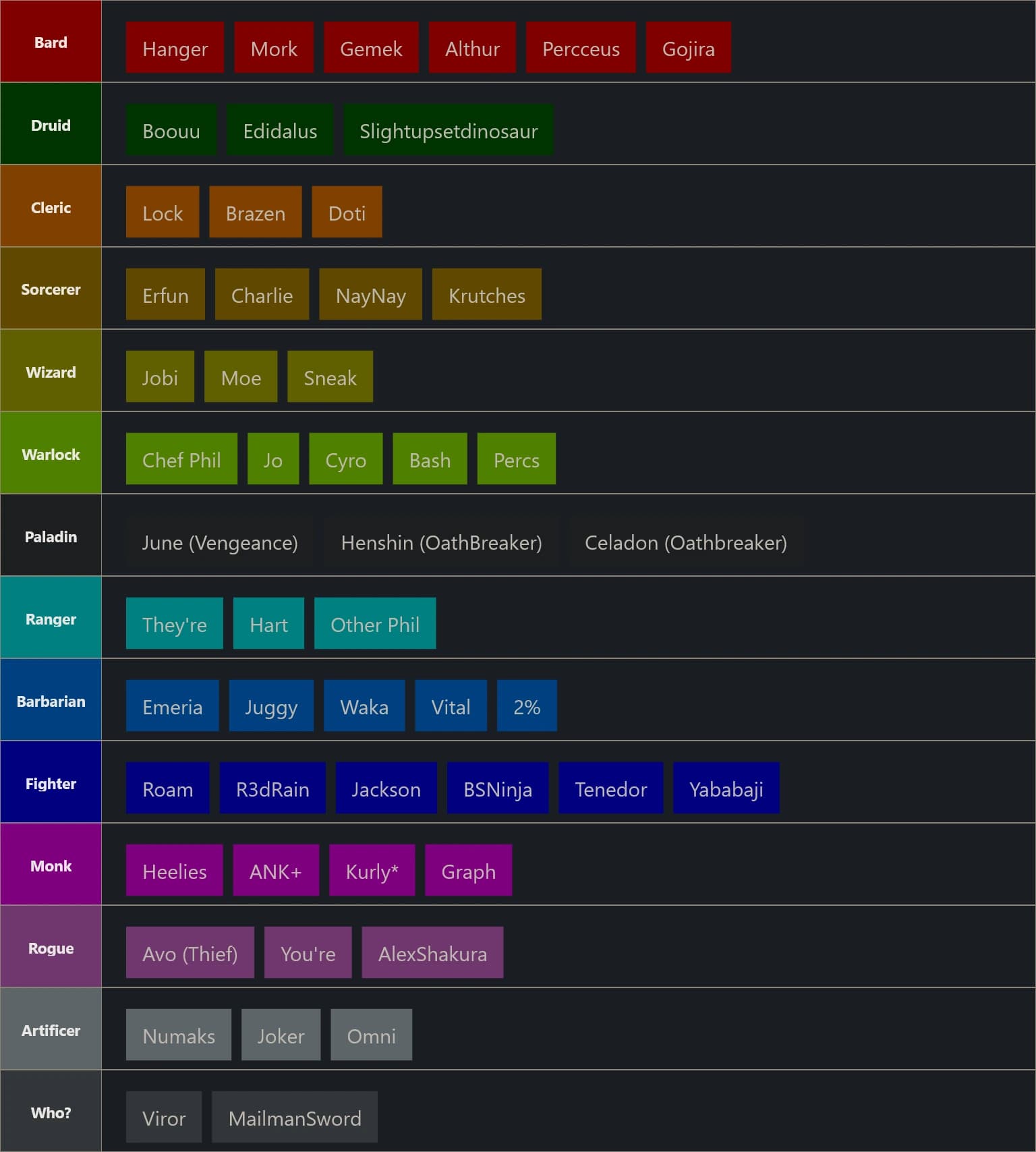Pick the Other Phil Ranger tag
The width and height of the screenshot is (1036, 1152).
click(374, 624)
